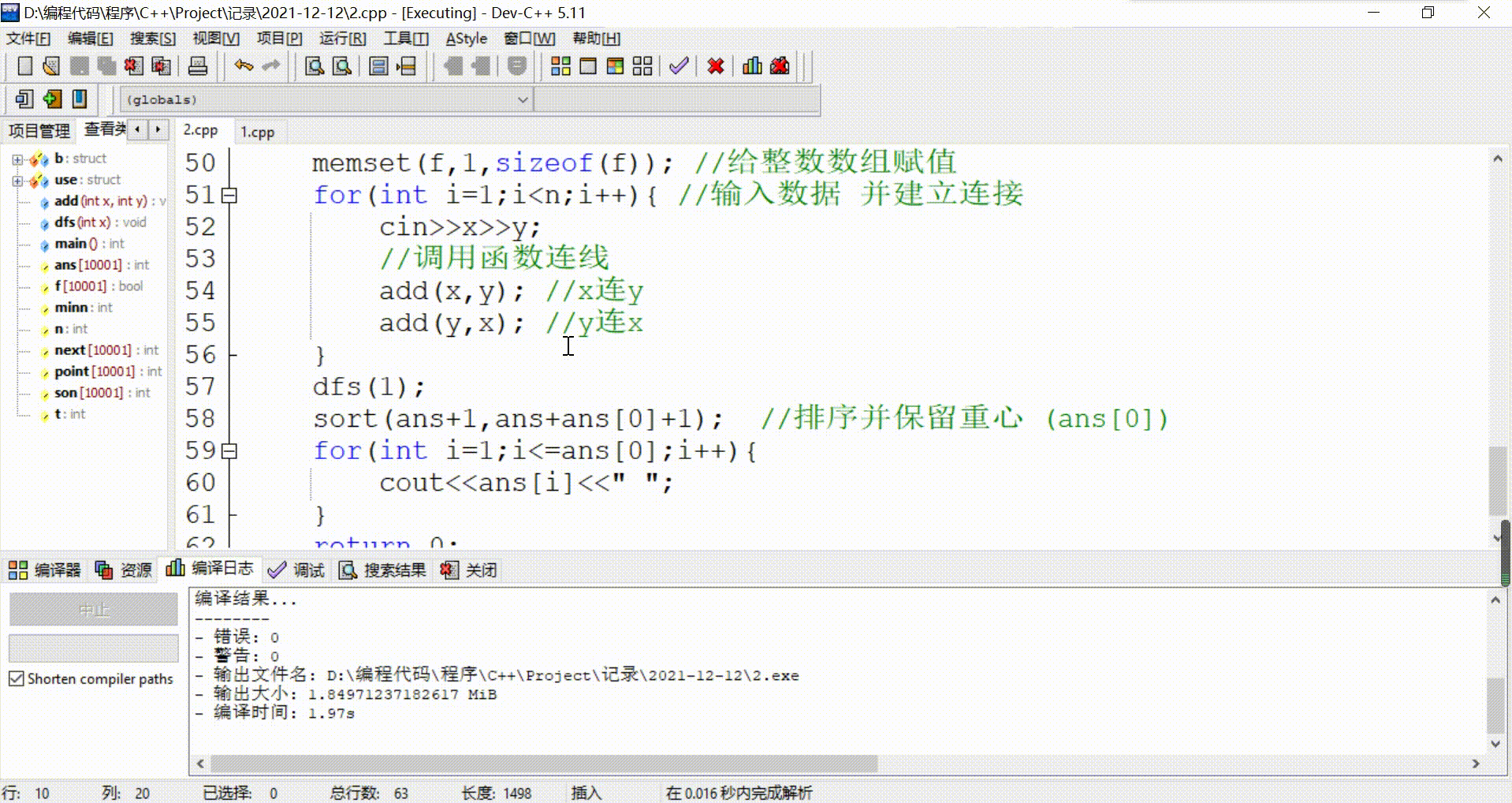Click the Close All files toolbar icon
This screenshot has width=1512, height=803.
pyautogui.click(x=161, y=66)
